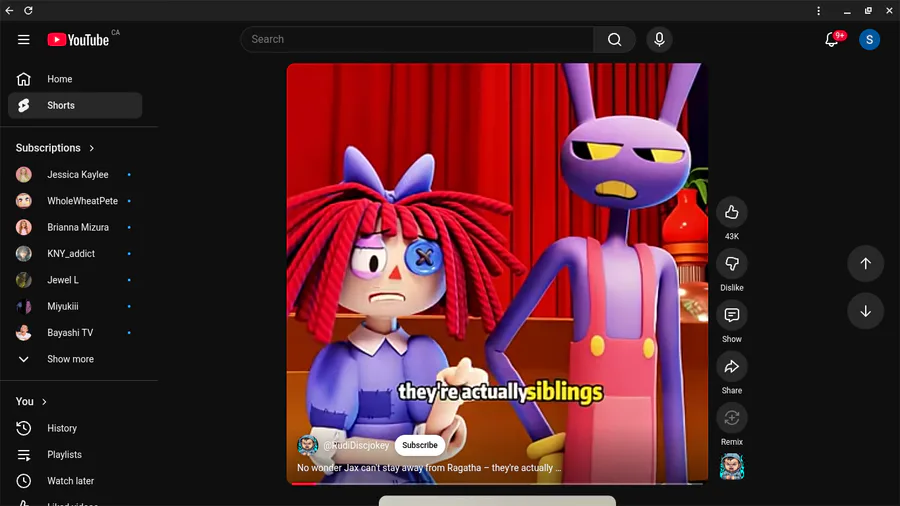Open the hamburger guide menu
This screenshot has width=900, height=506.
[24, 40]
